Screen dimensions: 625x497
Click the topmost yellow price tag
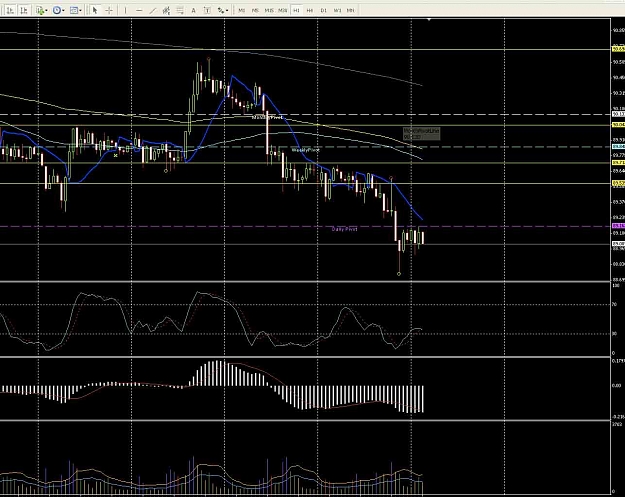pyautogui.click(x=619, y=49)
